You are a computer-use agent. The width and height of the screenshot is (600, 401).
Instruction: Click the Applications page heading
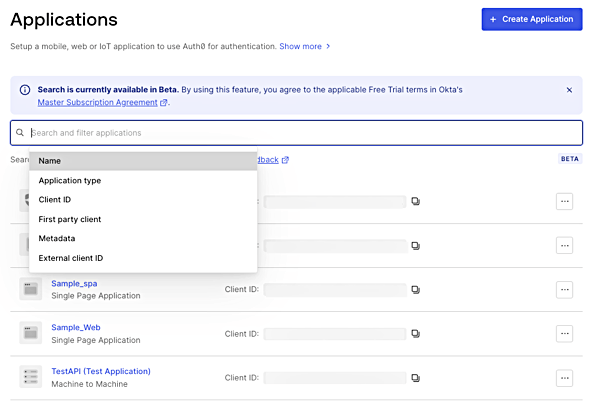click(64, 20)
